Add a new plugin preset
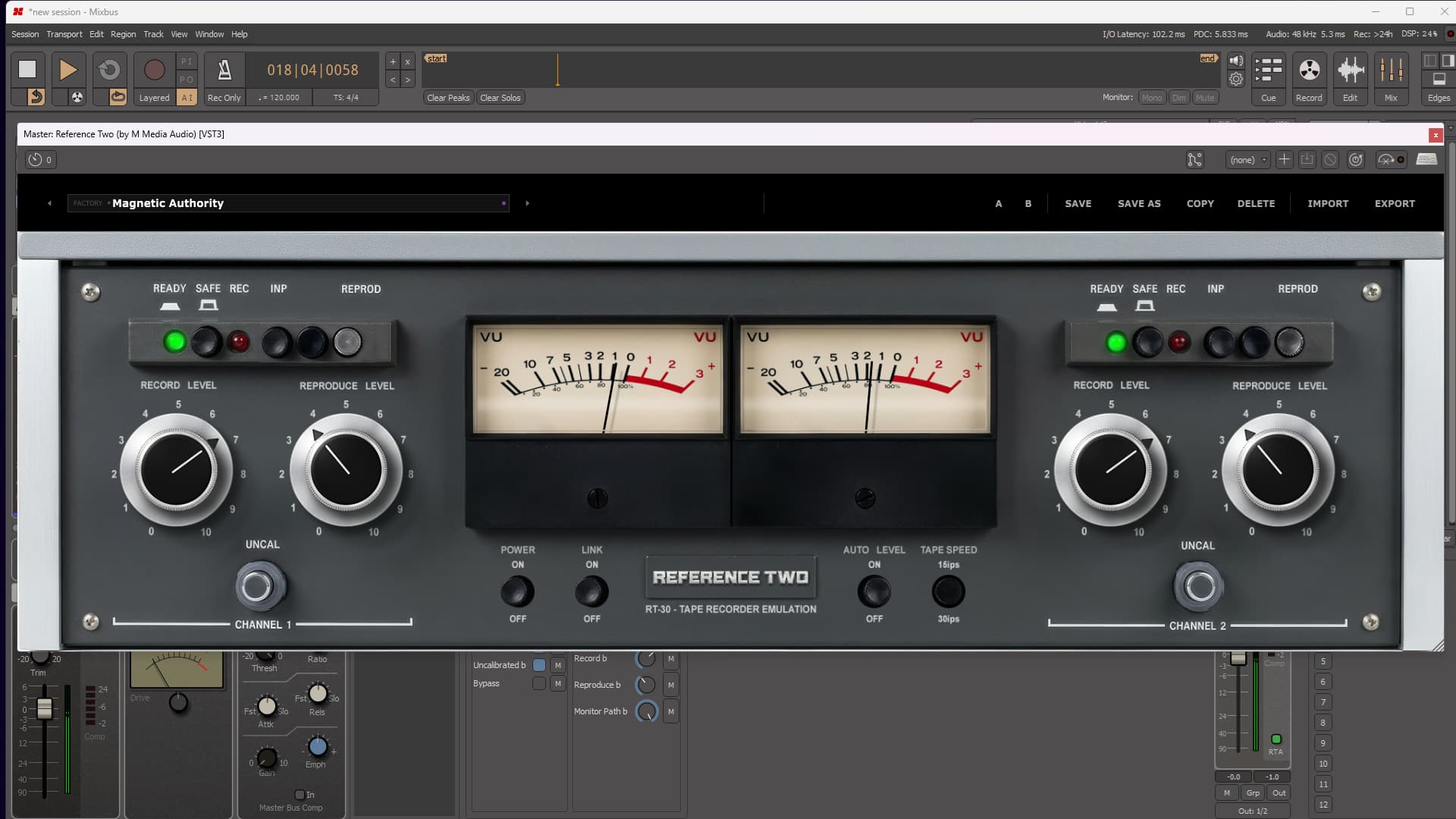The image size is (1456, 819). tap(1284, 159)
